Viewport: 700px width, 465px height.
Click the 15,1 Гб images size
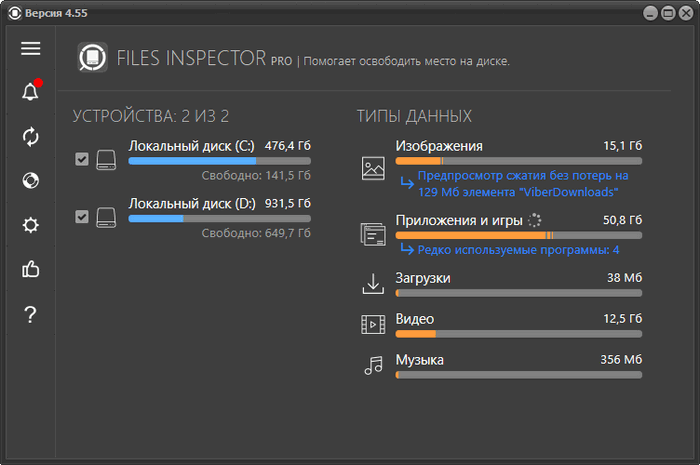click(x=623, y=145)
